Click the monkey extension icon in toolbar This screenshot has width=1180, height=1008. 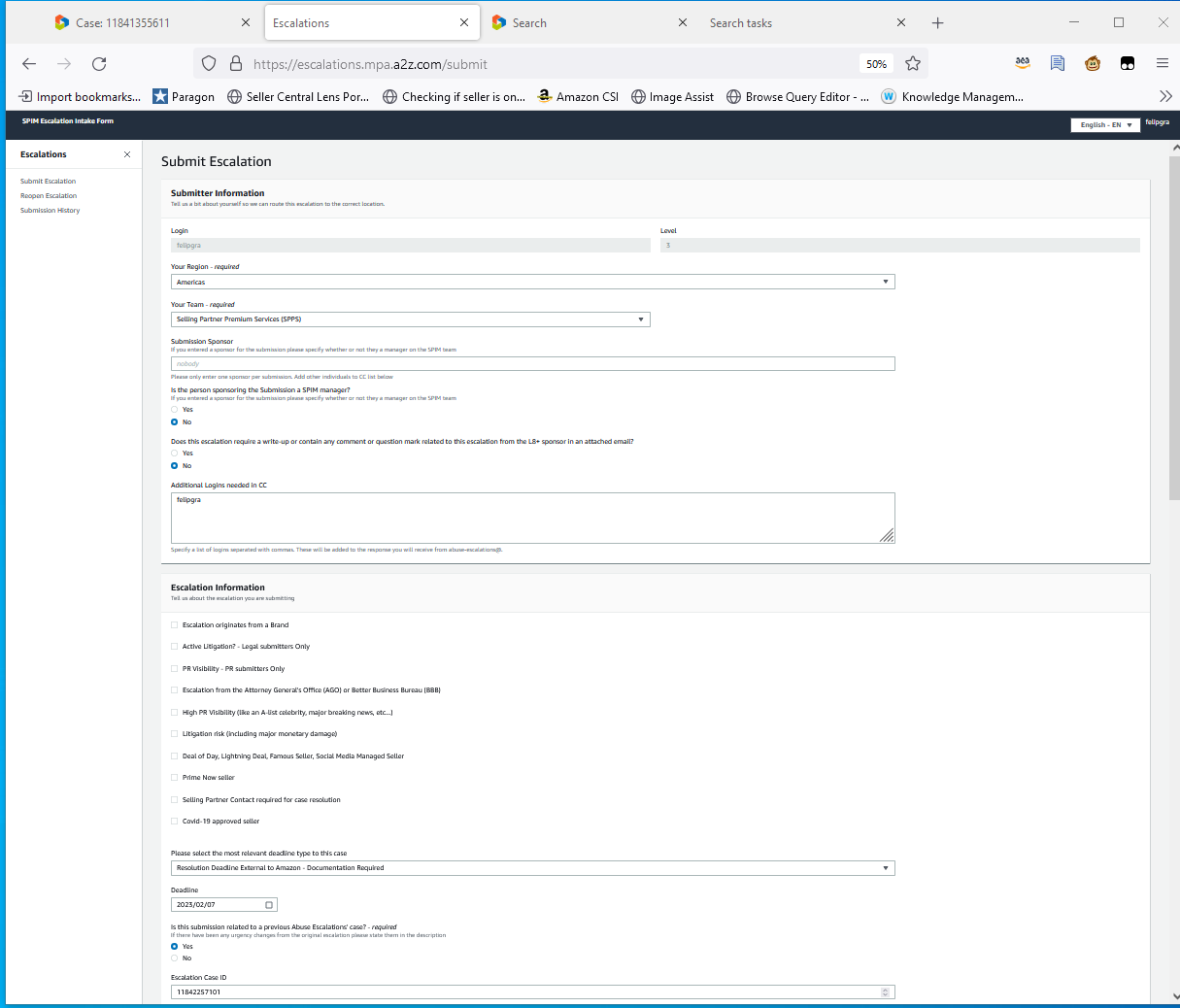point(1093,63)
